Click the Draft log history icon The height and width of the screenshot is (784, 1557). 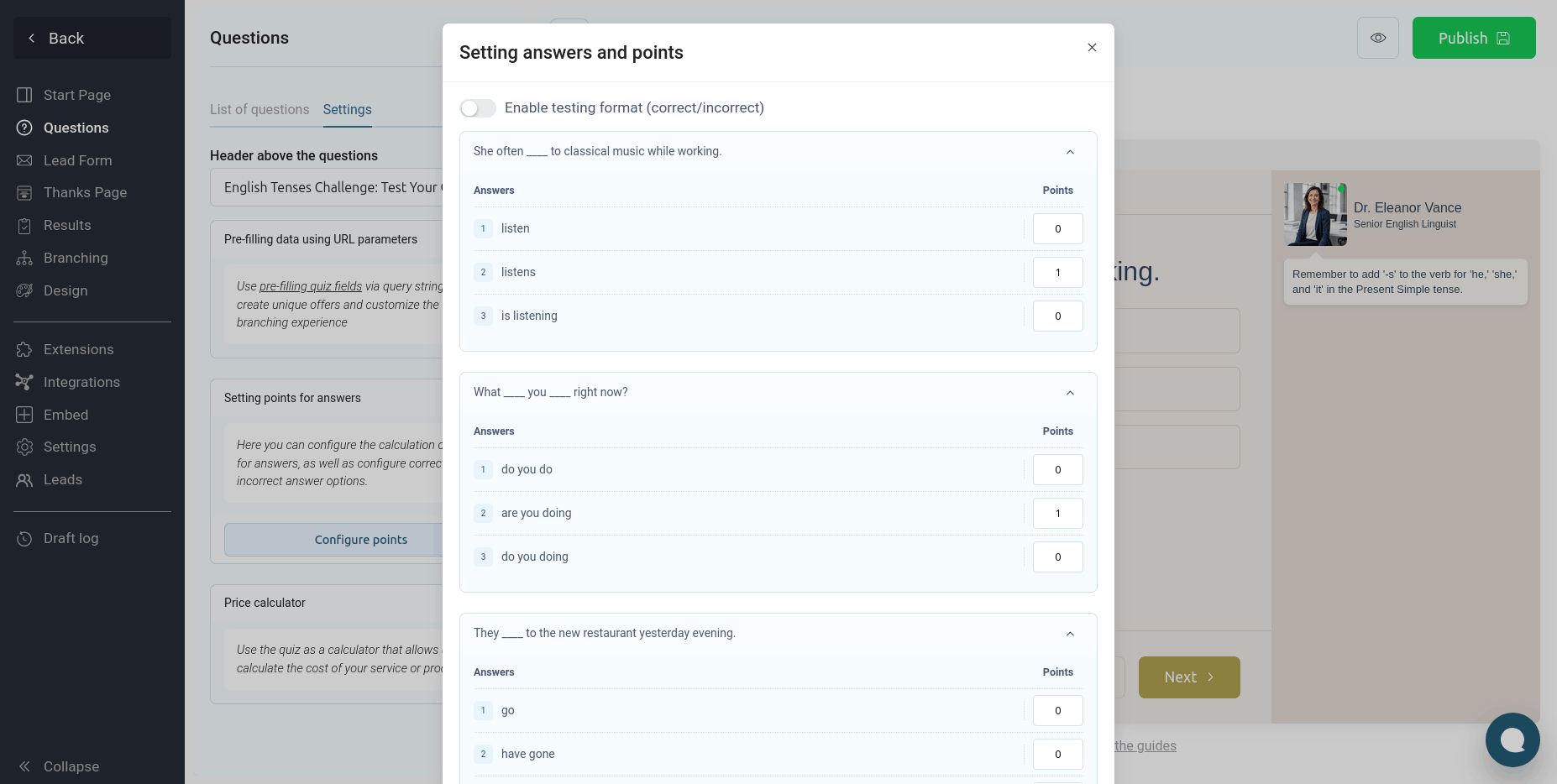point(24,538)
